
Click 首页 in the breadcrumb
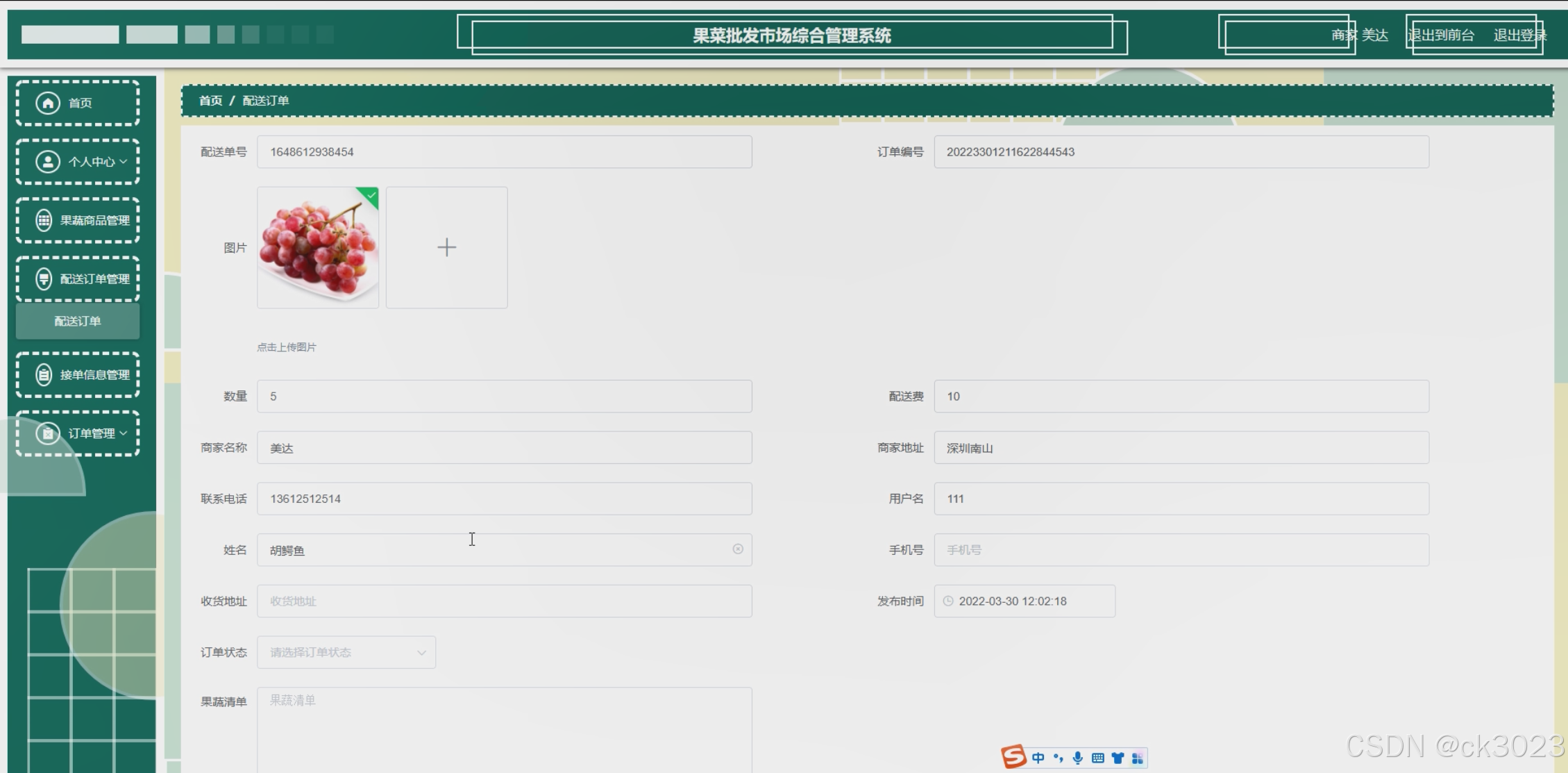(210, 101)
